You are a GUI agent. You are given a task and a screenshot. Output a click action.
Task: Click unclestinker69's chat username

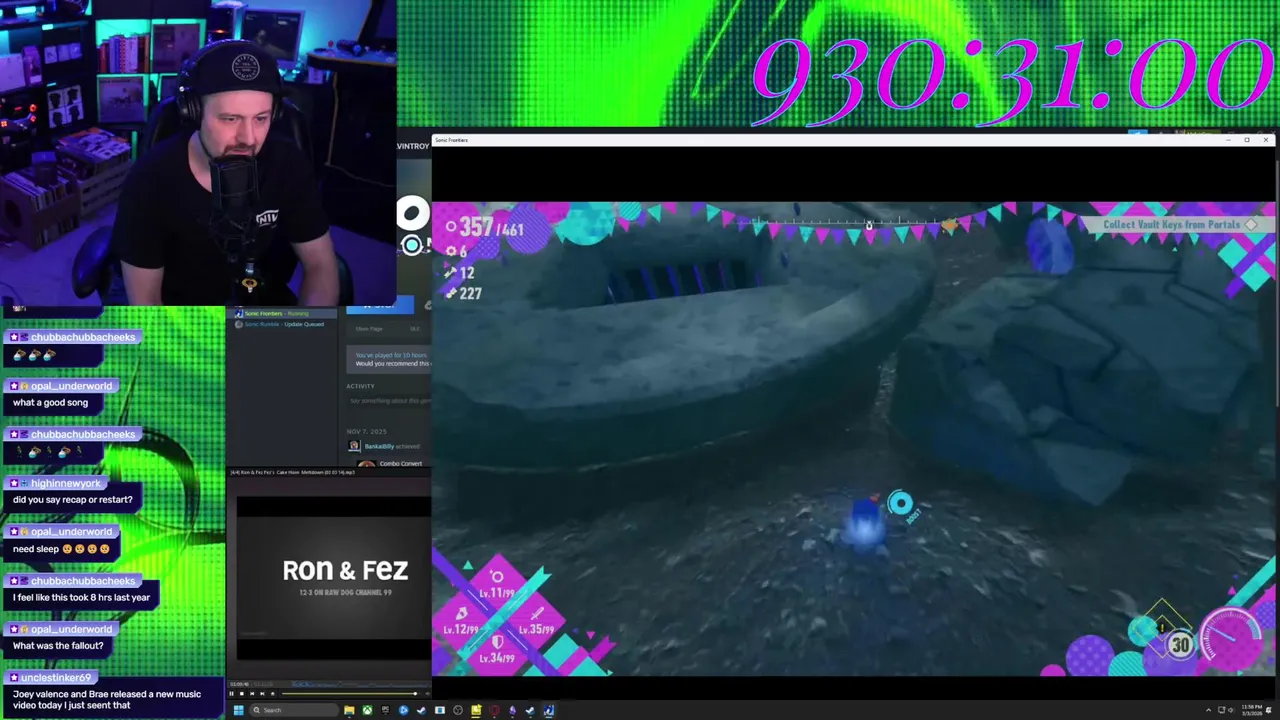tap(56, 678)
